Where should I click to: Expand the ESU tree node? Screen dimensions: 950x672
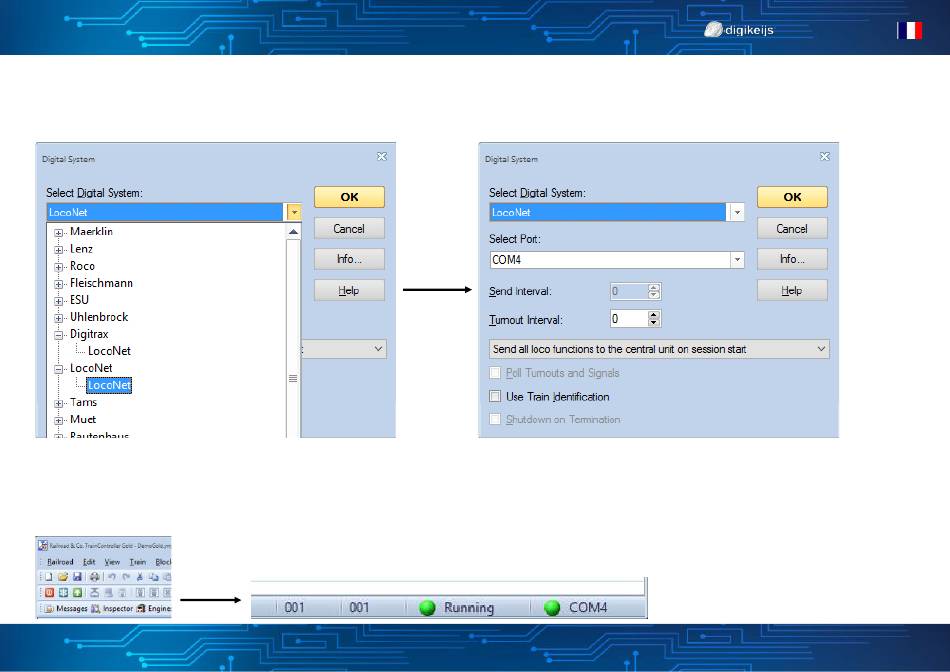(x=59, y=301)
